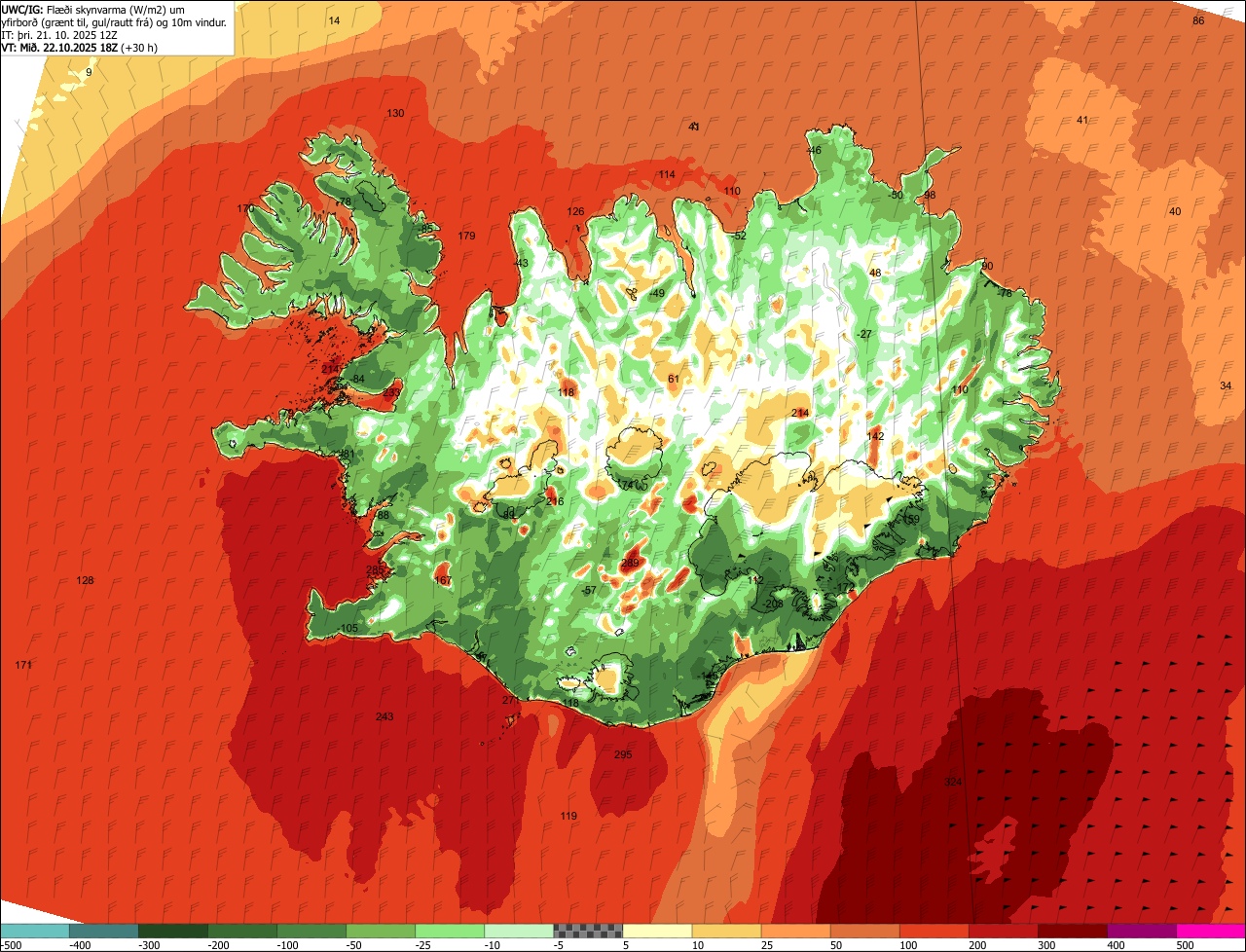
Task: Click the map value 86 in the top right corner
Action: click(x=1198, y=21)
